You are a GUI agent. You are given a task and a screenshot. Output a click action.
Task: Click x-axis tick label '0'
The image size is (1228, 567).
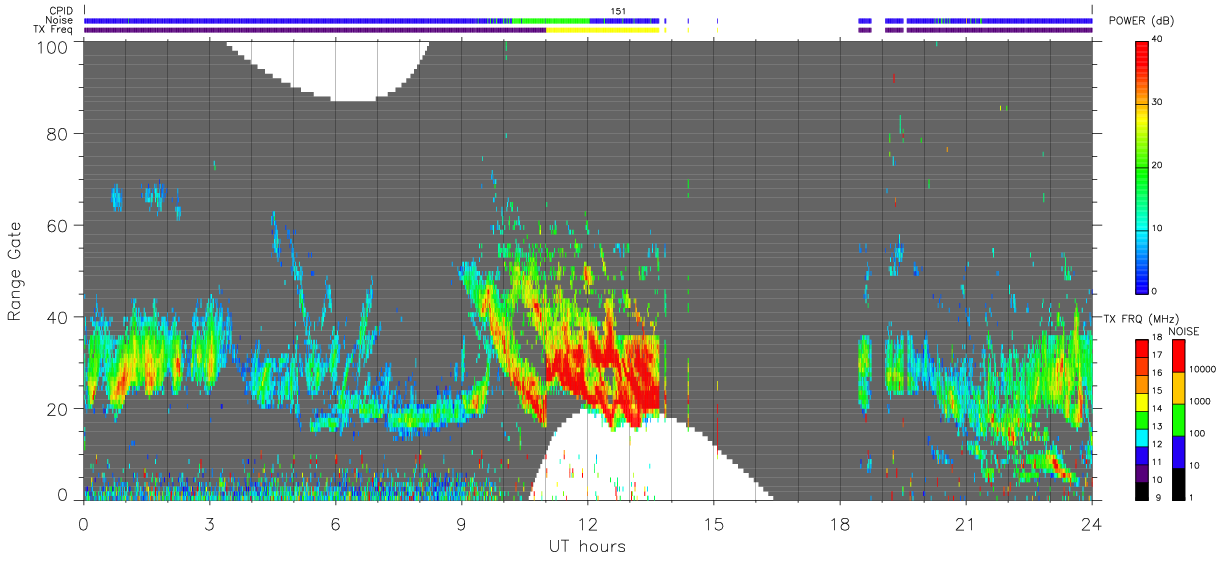pos(83,524)
